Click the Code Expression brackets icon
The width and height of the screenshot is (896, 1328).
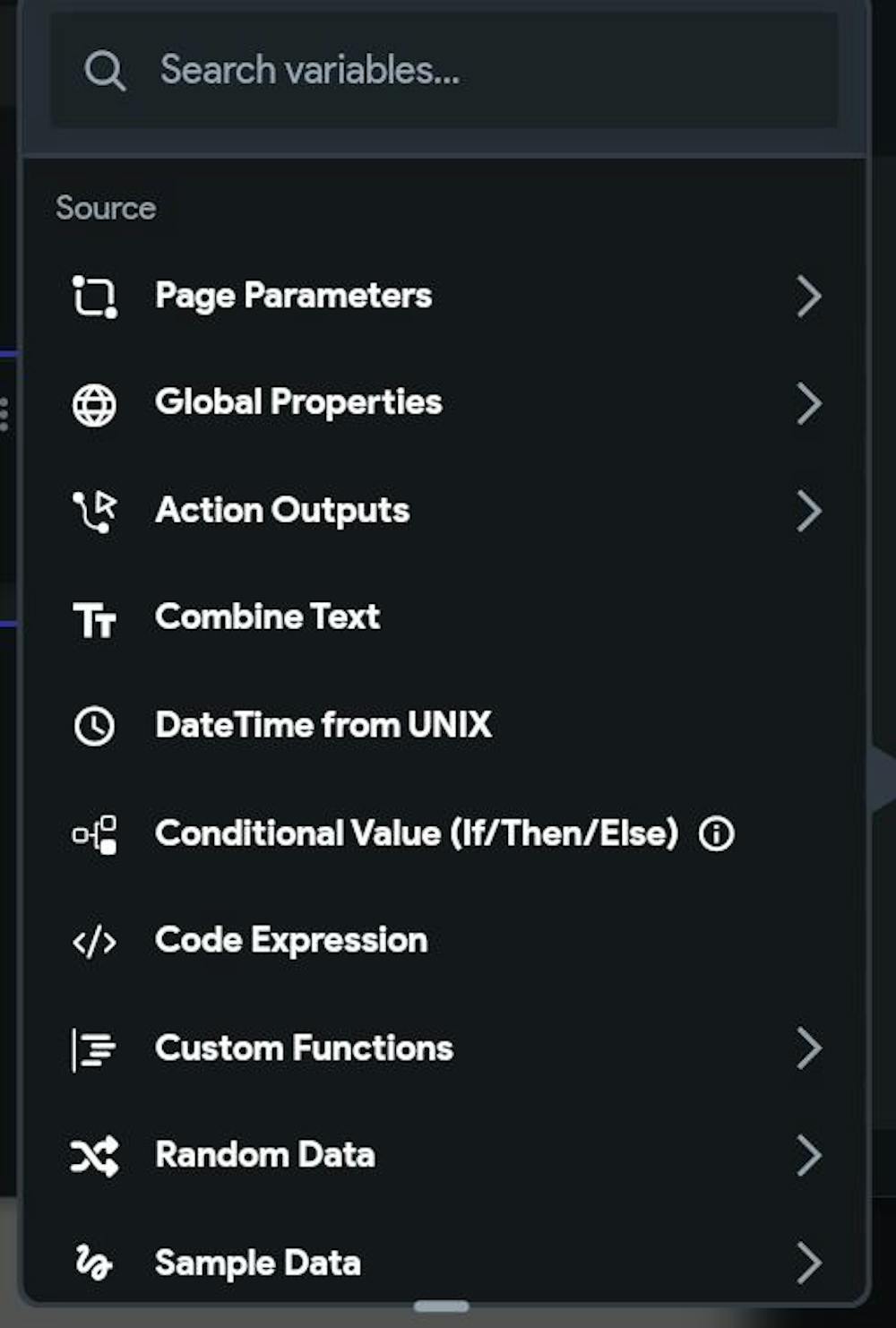(94, 942)
